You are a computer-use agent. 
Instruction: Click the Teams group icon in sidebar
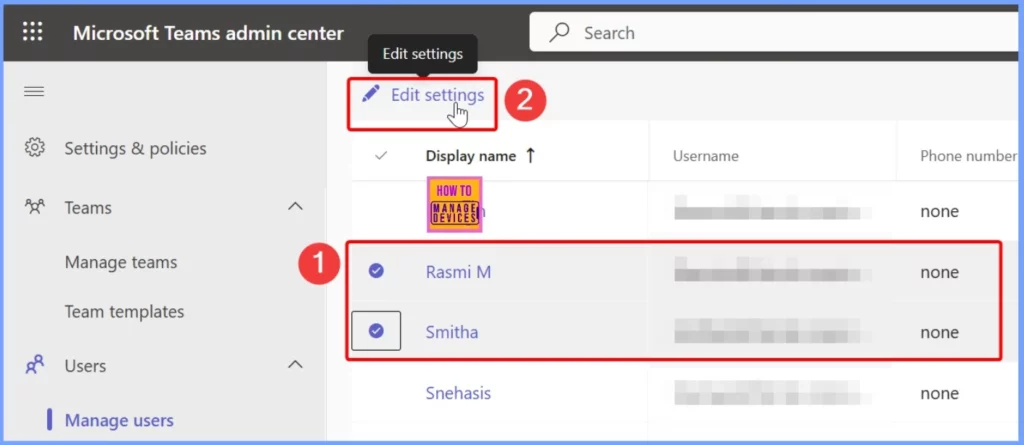[34, 207]
